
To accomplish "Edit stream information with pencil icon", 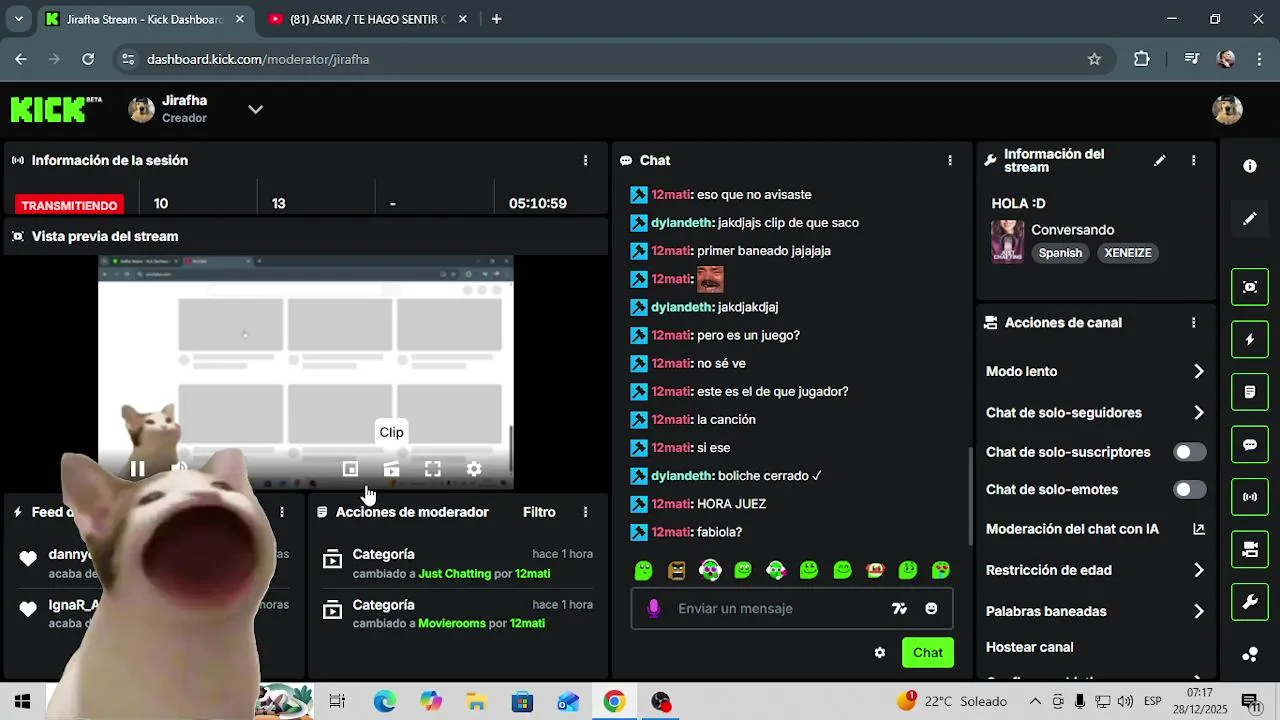I will coord(1160,160).
